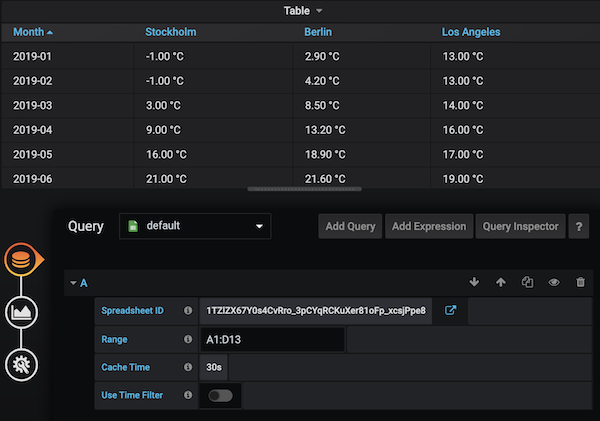The height and width of the screenshot is (421, 600).
Task: Click the query help question mark button
Action: point(578,226)
